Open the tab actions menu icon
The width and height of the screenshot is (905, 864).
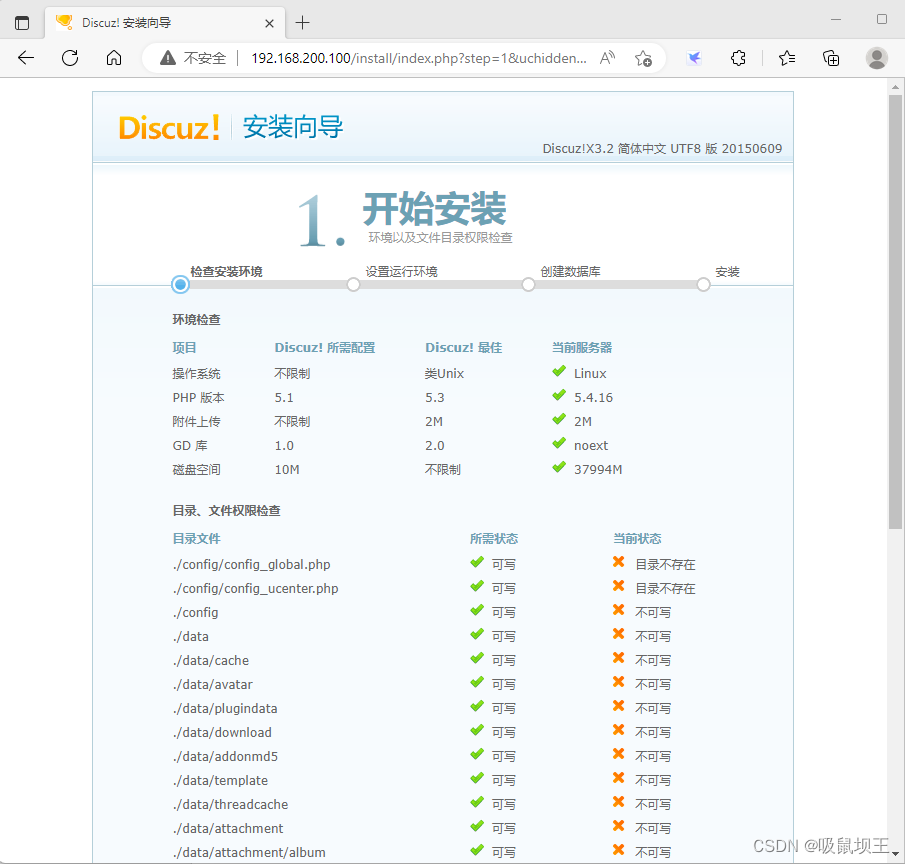22,22
